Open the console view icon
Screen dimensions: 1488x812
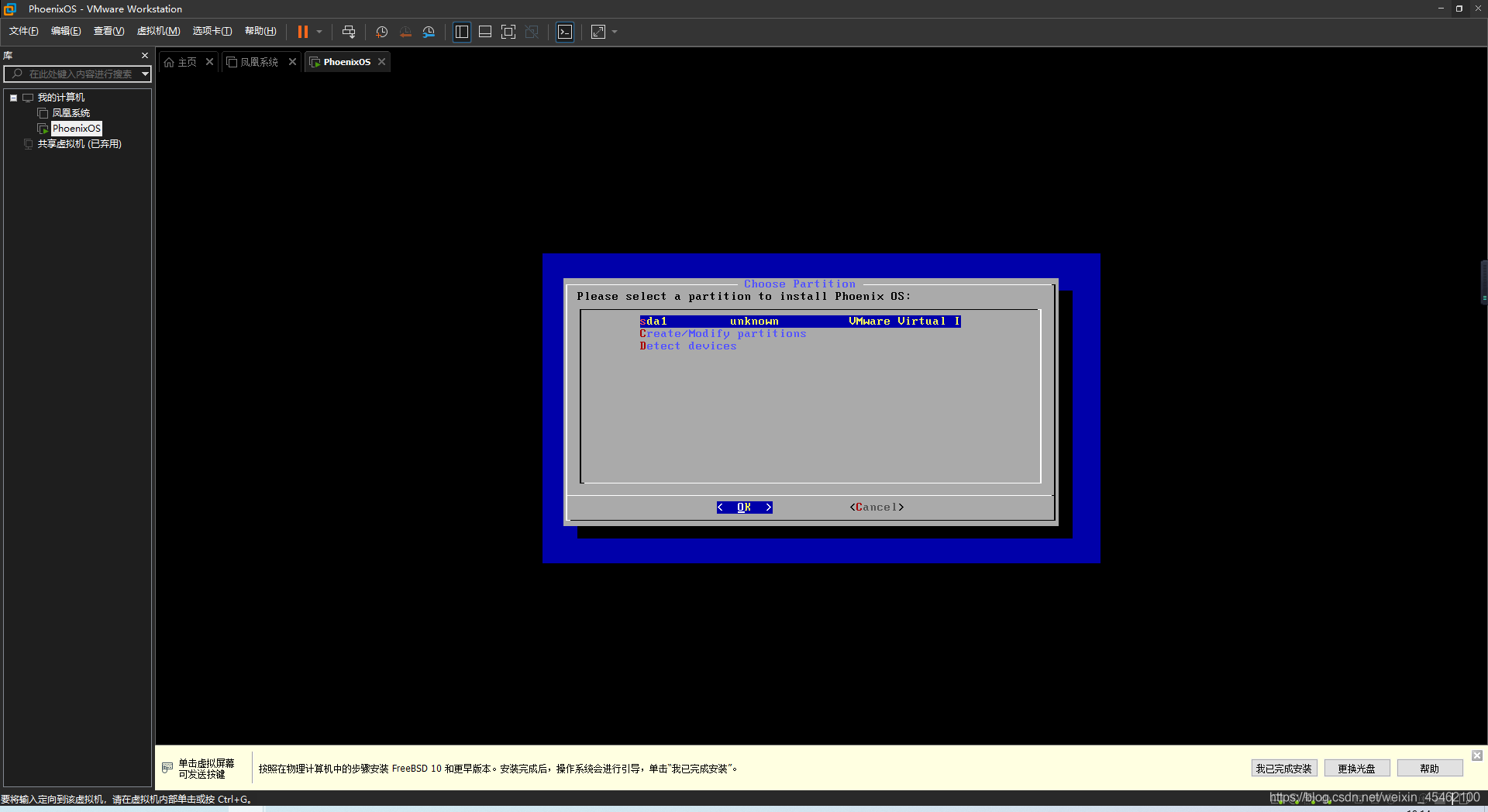tap(565, 32)
